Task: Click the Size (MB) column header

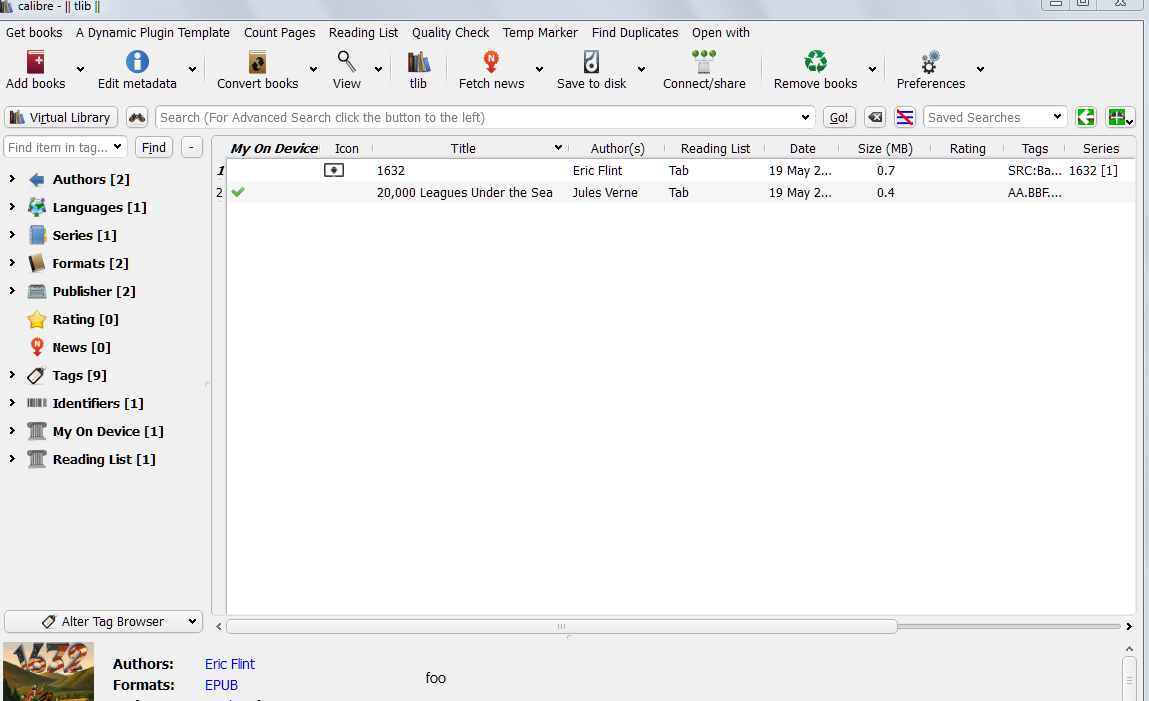Action: (x=885, y=148)
